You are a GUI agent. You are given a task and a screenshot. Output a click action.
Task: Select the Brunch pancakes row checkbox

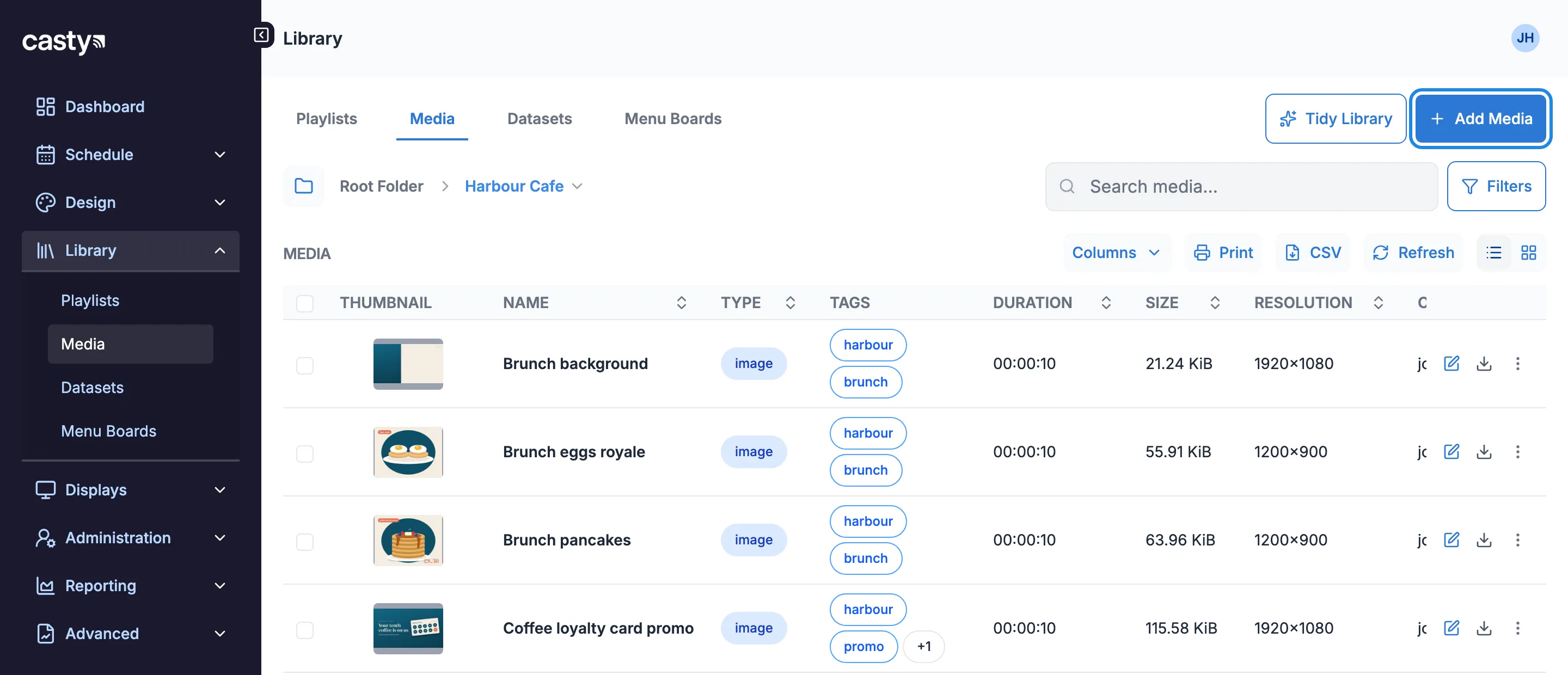[x=305, y=542]
